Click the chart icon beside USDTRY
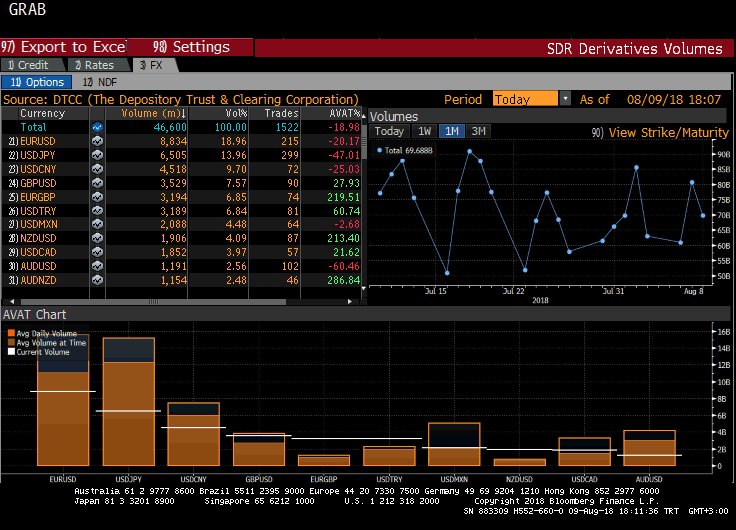The image size is (736, 530). (x=97, y=211)
